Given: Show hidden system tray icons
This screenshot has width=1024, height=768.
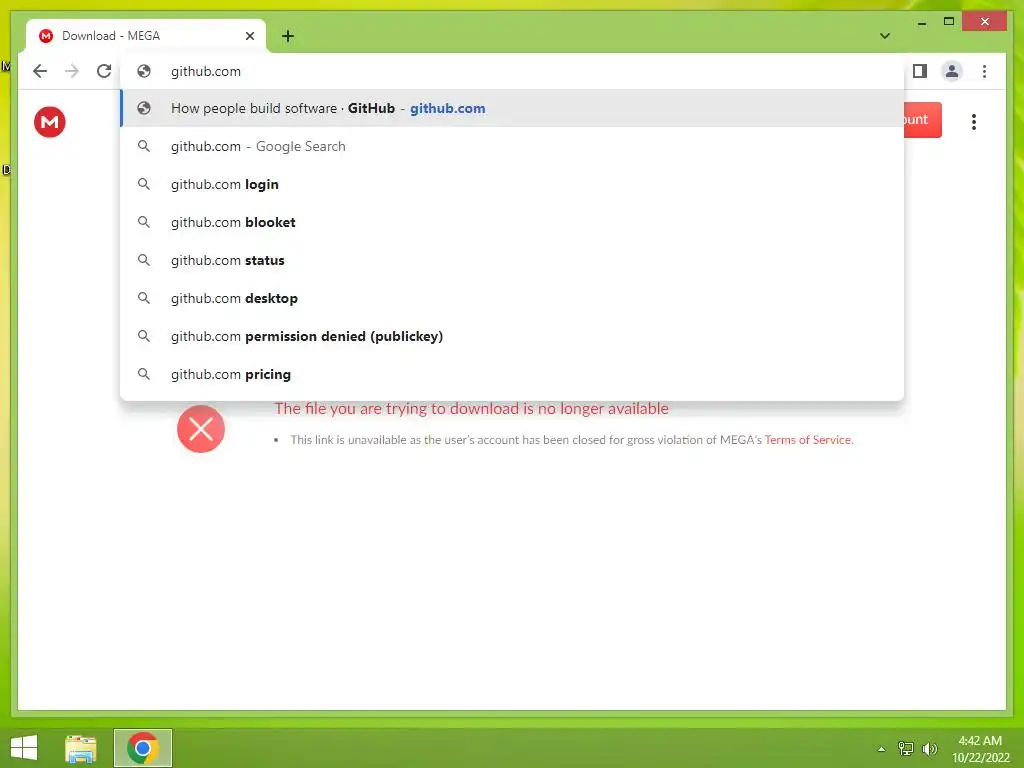Looking at the screenshot, I should point(881,749).
